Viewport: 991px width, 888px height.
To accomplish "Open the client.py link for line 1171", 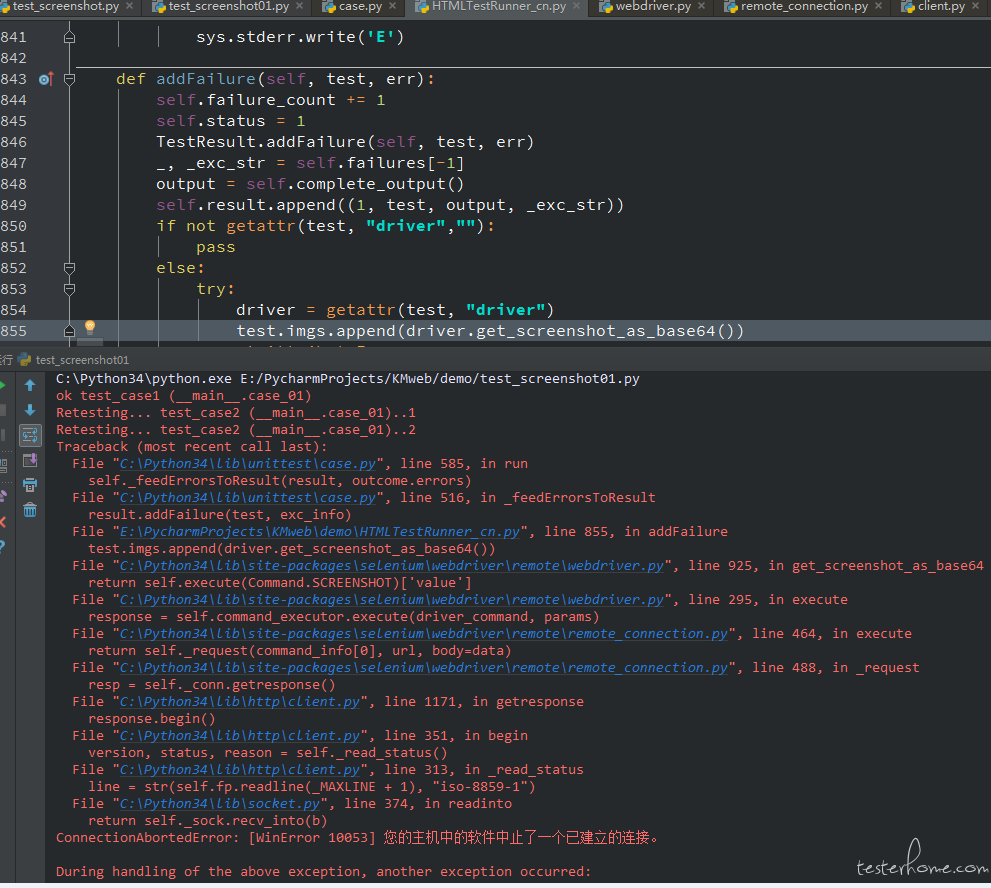I will pos(240,702).
